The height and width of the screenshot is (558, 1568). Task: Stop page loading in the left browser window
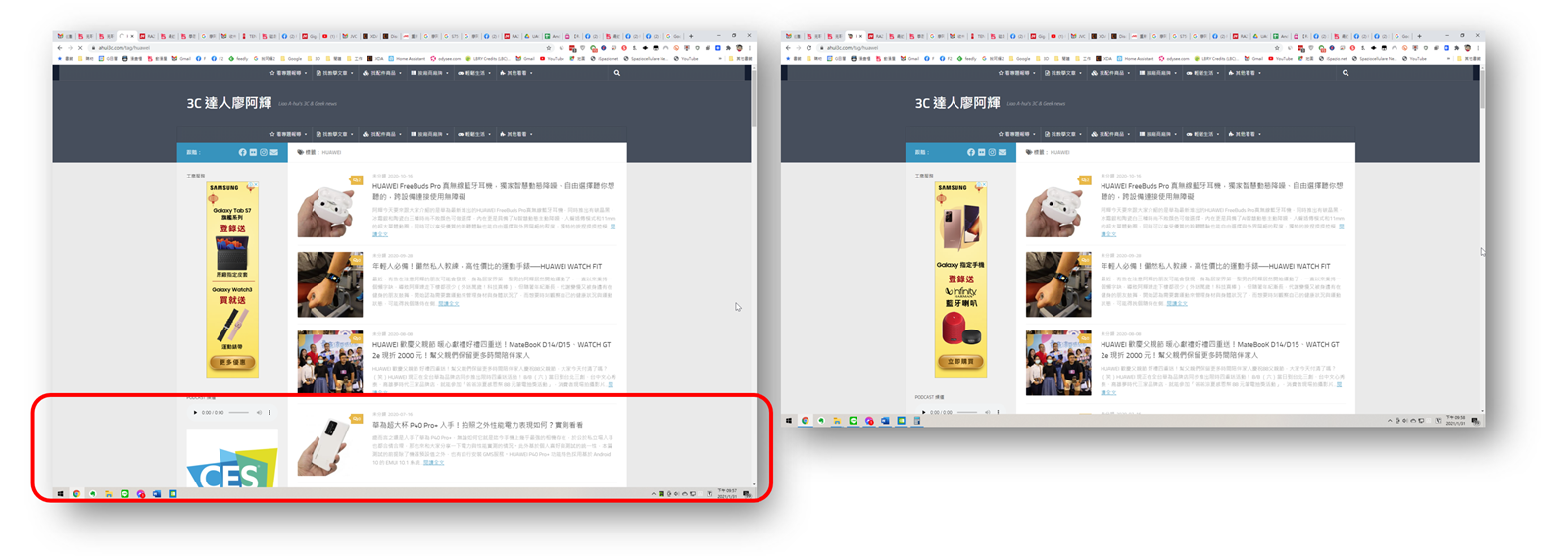(80, 47)
